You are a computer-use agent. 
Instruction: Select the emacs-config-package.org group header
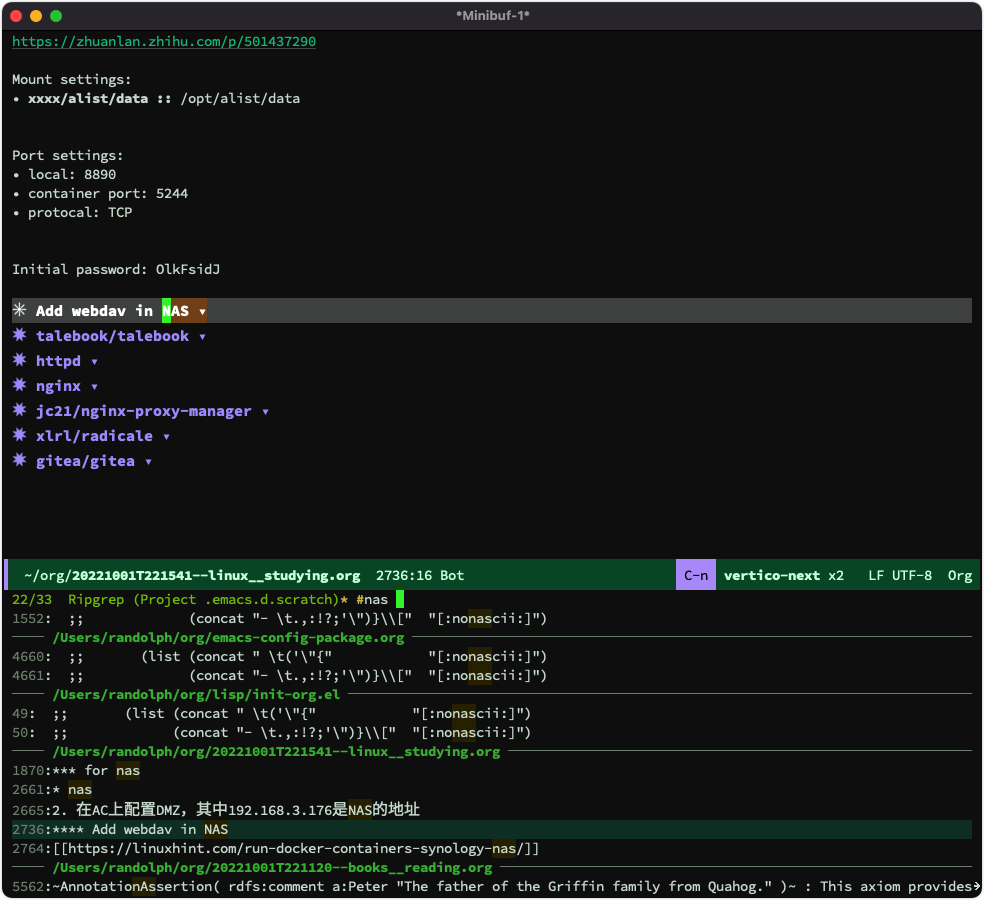tap(228, 638)
